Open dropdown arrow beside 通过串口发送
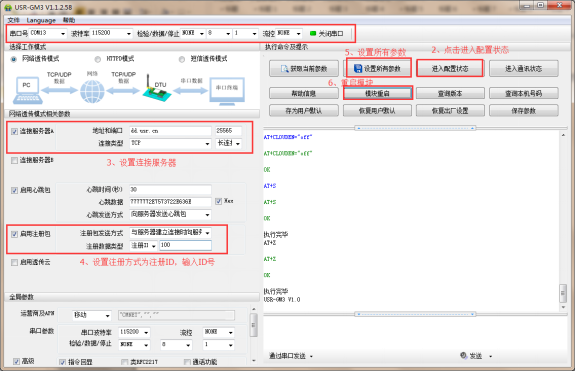The image size is (576, 372). click(x=312, y=356)
